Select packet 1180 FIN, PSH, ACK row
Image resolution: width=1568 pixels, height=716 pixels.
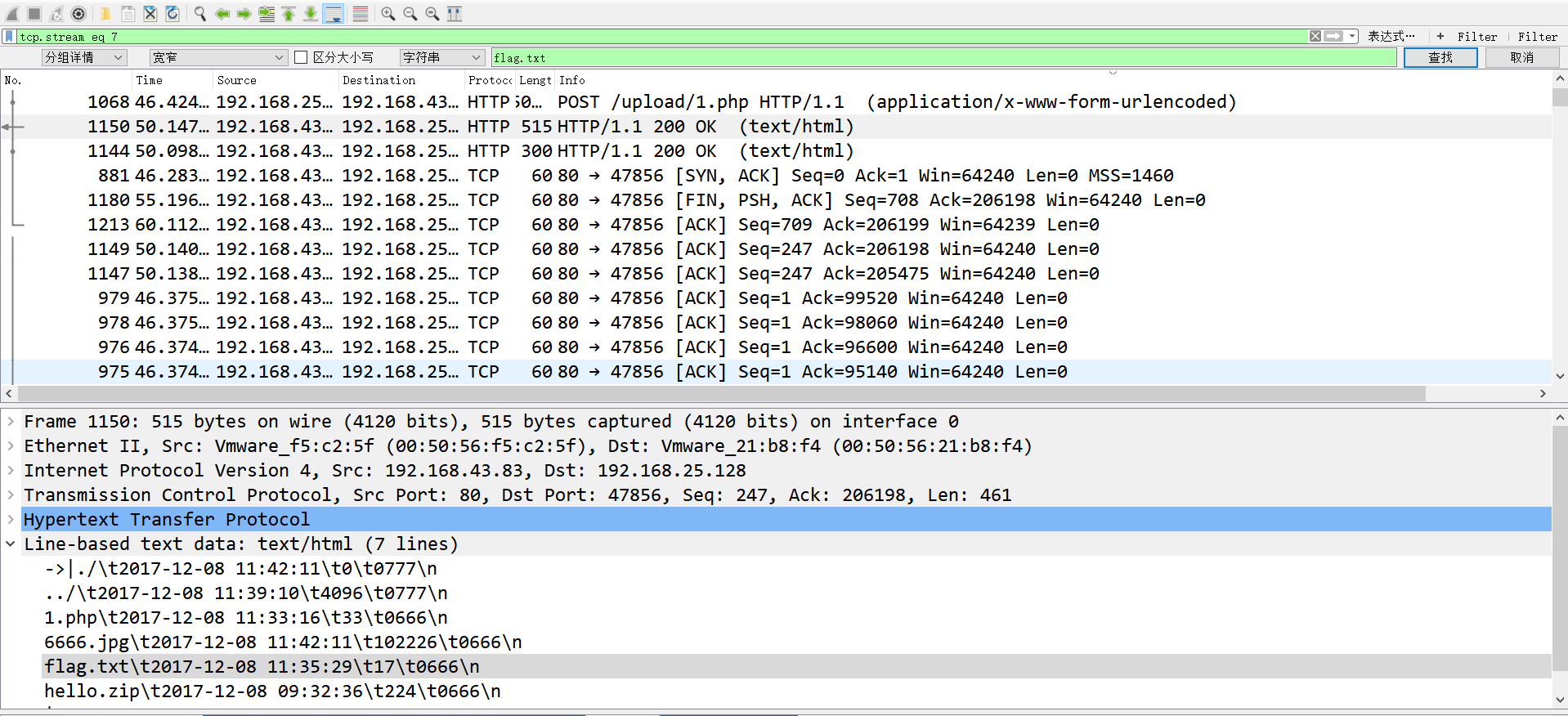coord(777,200)
